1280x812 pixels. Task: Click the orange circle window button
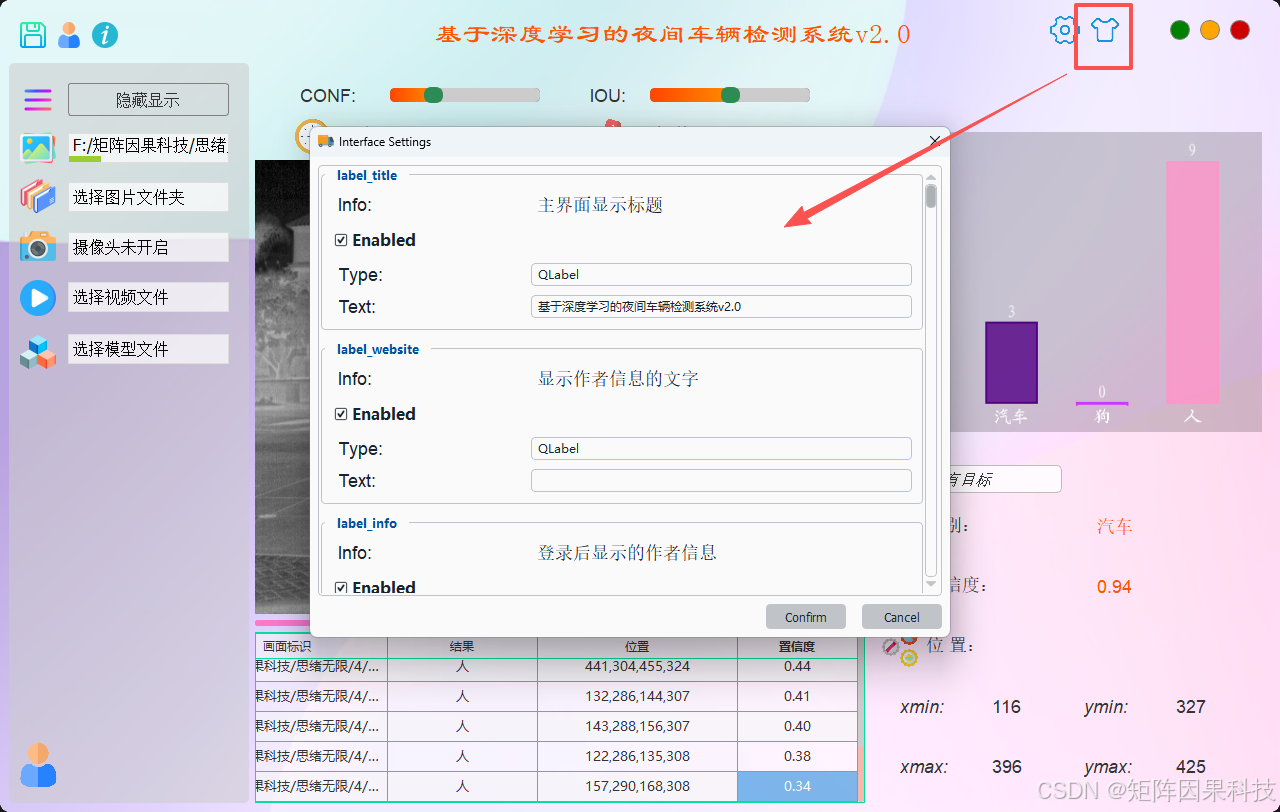coord(1210,30)
